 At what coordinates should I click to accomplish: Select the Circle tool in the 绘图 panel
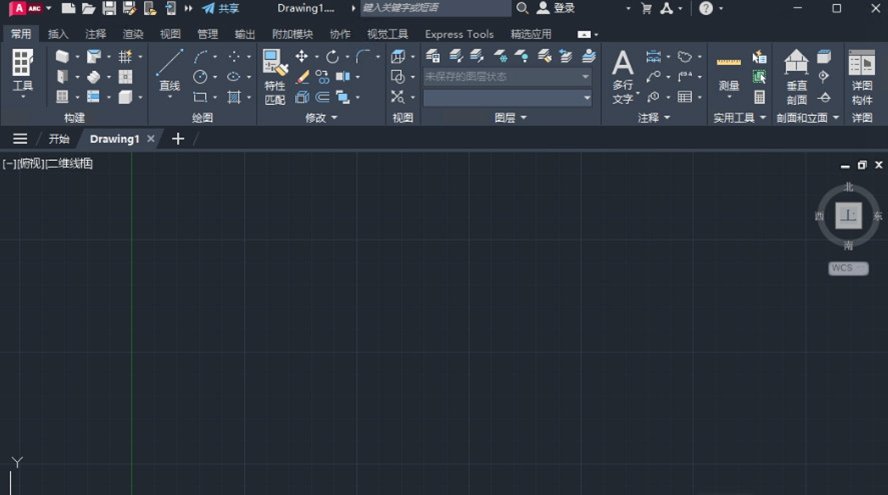point(200,76)
